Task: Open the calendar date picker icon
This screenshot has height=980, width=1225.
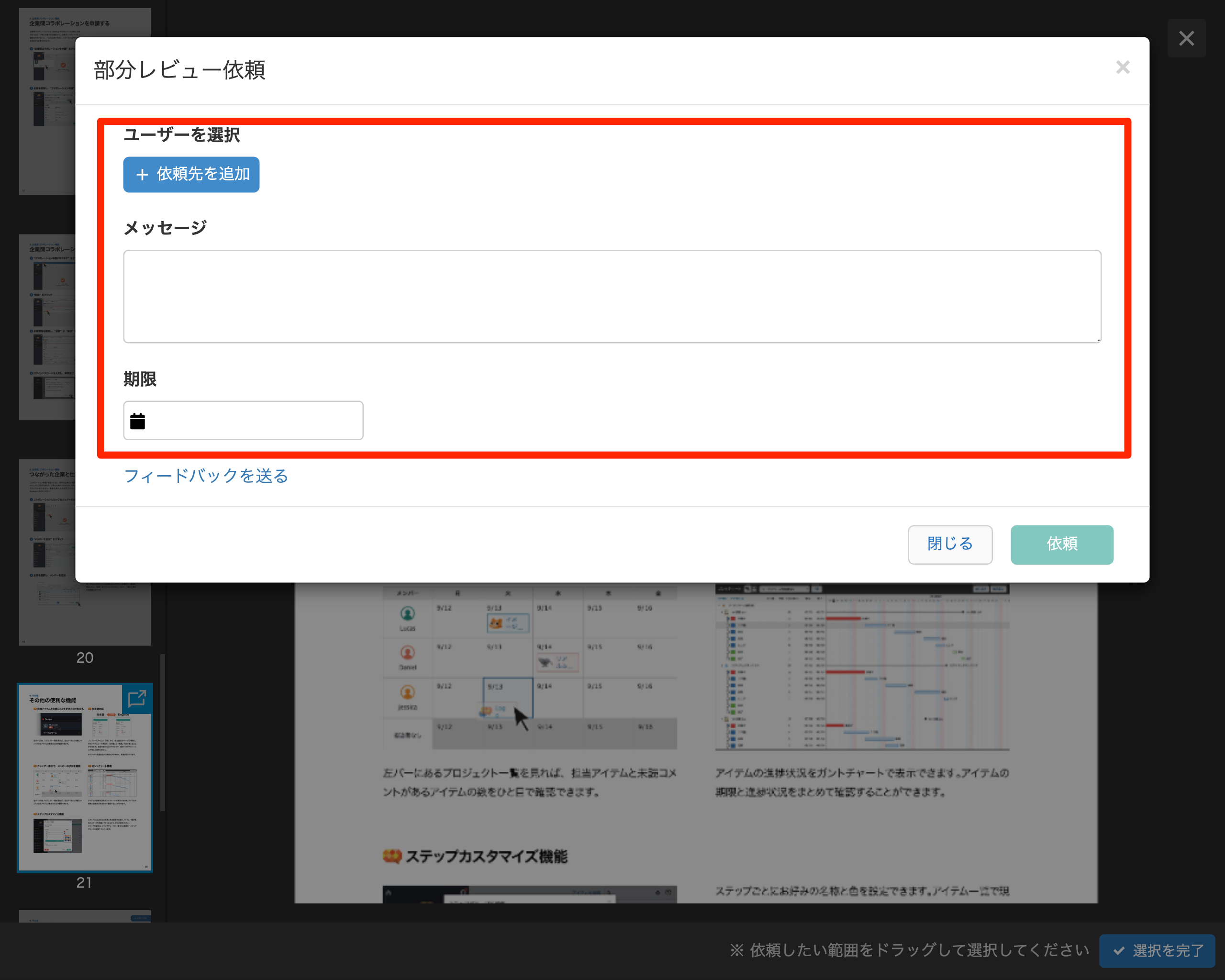Action: point(137,421)
